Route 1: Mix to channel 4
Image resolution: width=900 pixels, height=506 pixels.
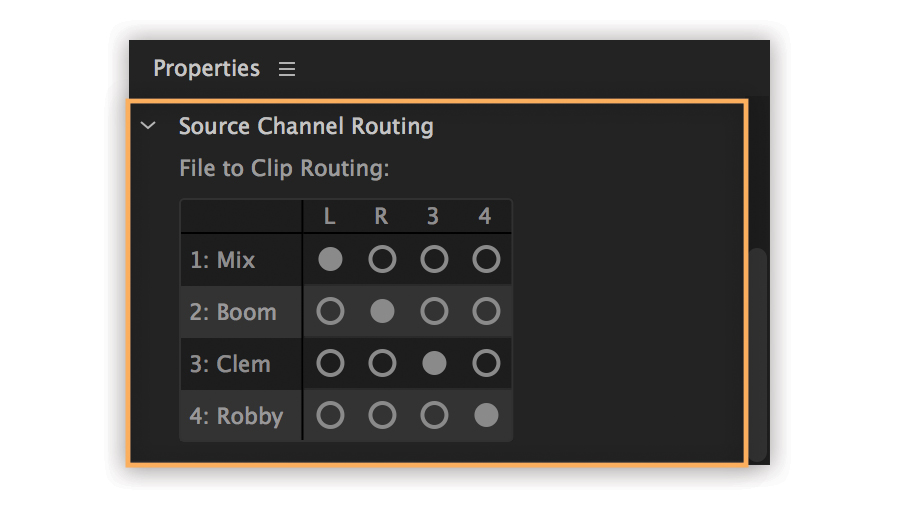486,260
